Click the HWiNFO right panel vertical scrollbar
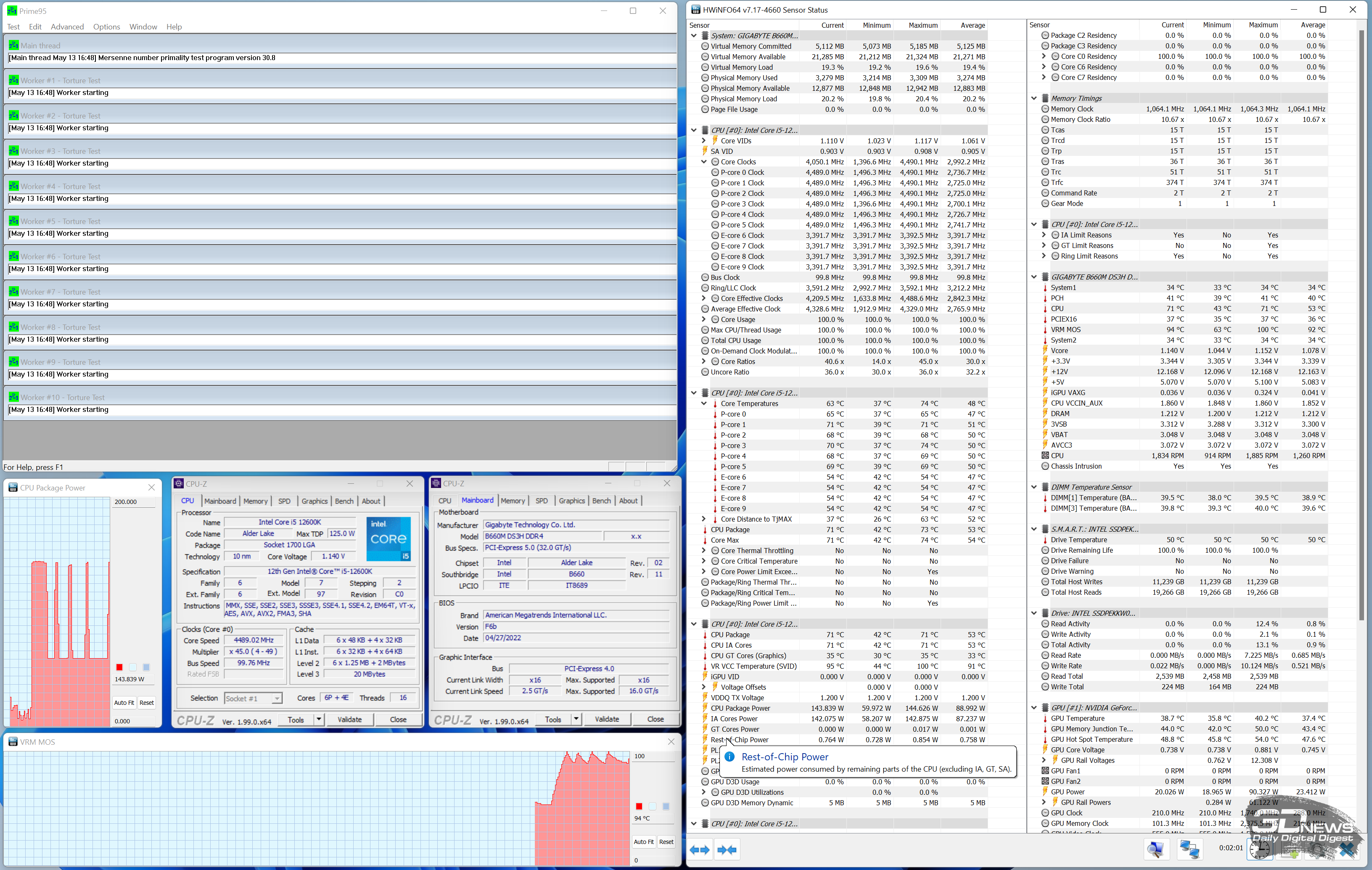 pos(1362,324)
